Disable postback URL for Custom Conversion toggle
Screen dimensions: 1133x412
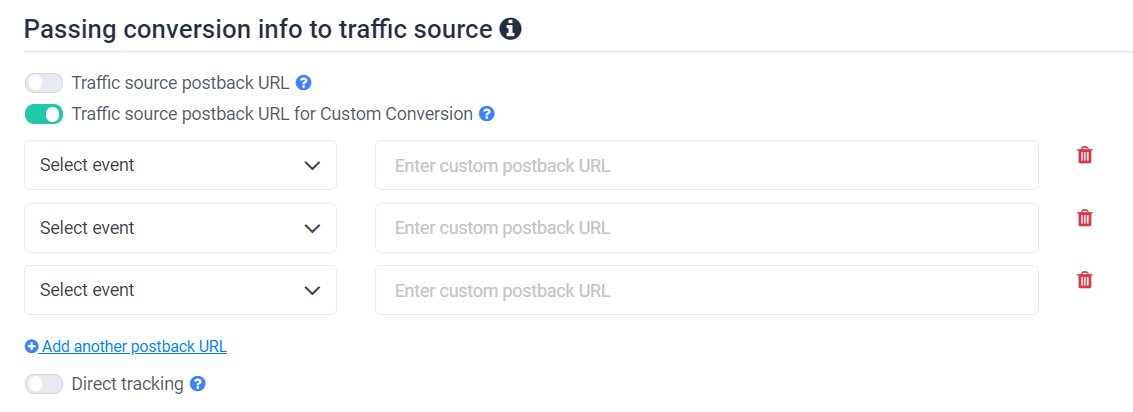pos(44,114)
